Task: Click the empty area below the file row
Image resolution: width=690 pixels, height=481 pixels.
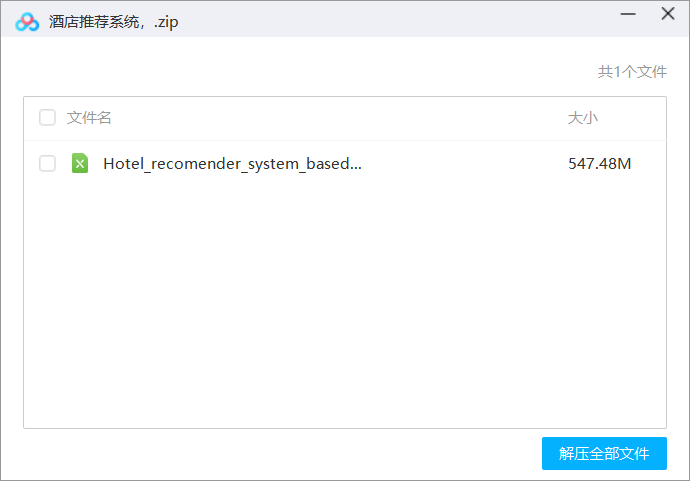Action: [344, 300]
